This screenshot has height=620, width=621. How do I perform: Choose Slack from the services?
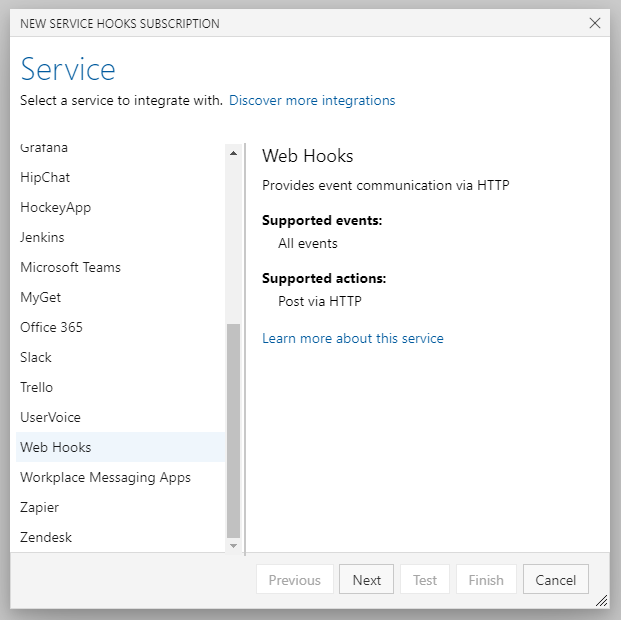[x=120, y=357]
